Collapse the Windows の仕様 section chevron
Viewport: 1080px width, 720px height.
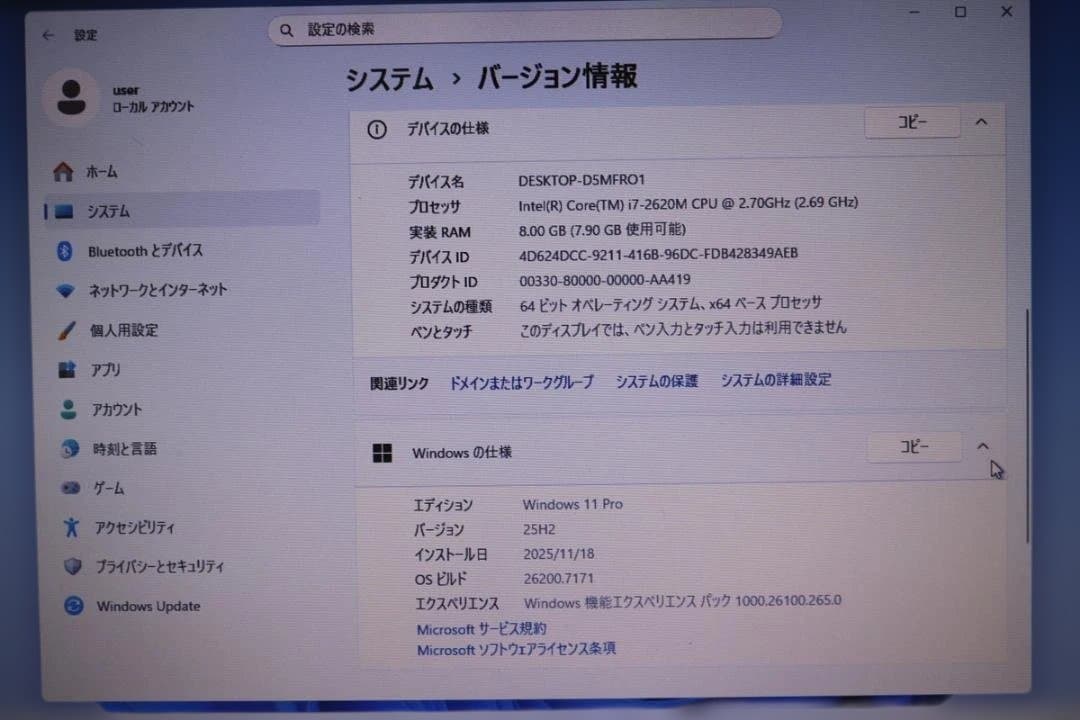(x=983, y=446)
